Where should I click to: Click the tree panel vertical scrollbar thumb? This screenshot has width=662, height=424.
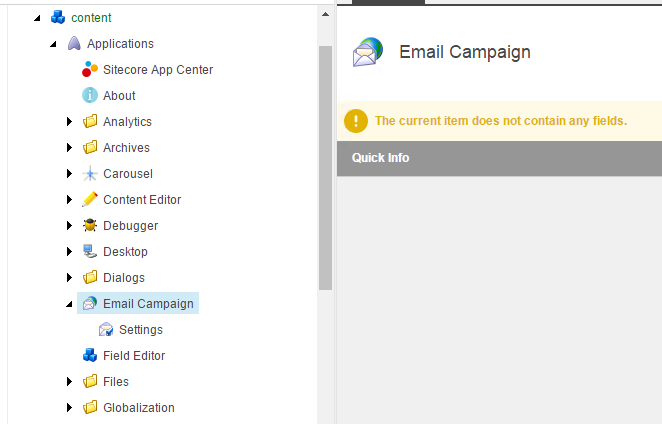325,168
